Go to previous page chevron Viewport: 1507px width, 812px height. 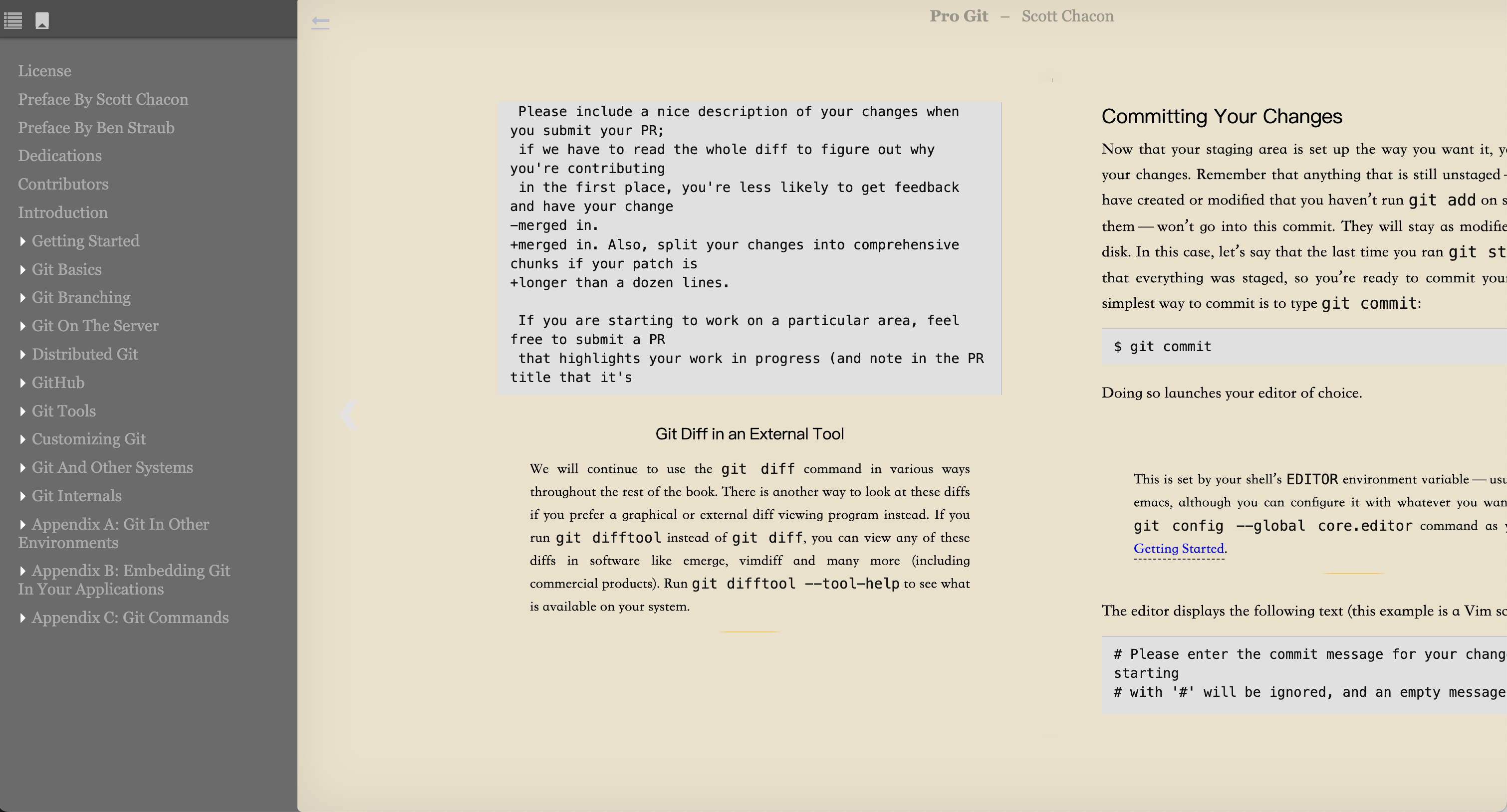click(348, 415)
